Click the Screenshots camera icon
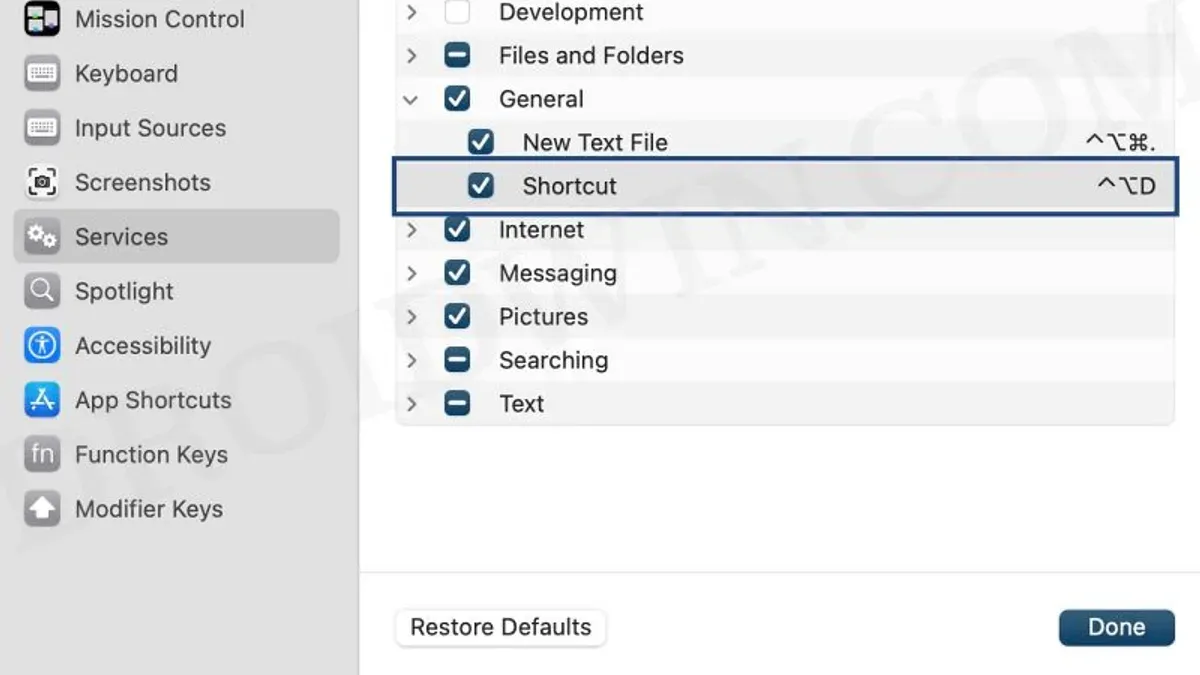The width and height of the screenshot is (1200, 675). [41, 182]
